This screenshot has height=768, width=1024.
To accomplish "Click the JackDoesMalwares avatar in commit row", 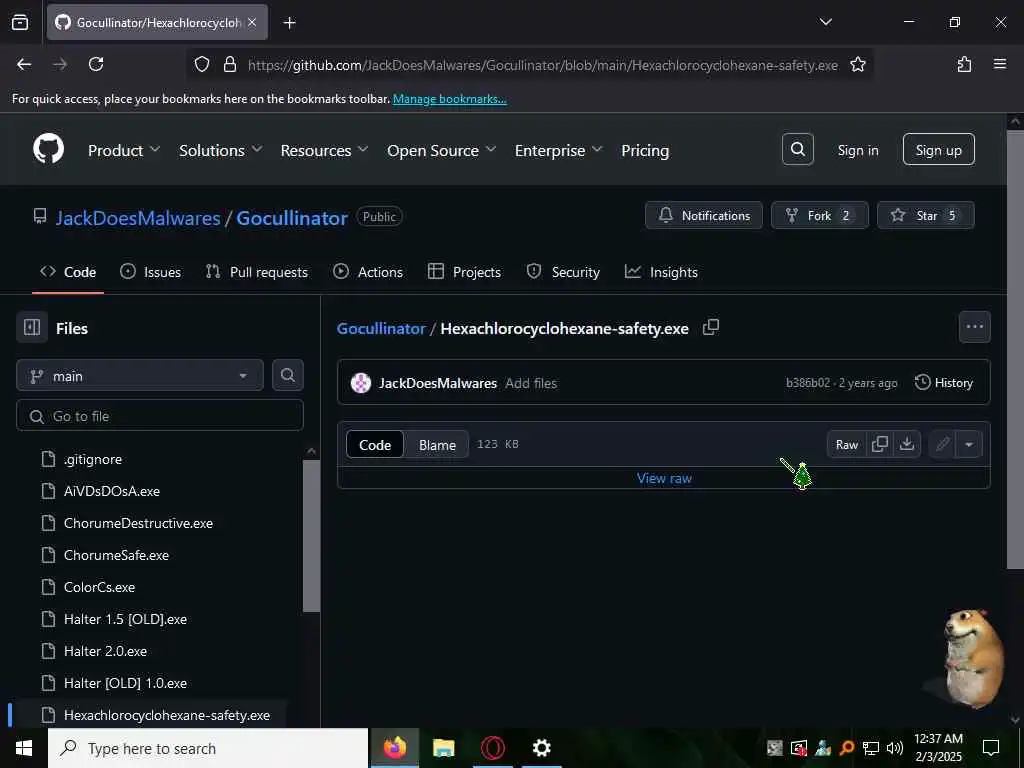I will [x=360, y=383].
